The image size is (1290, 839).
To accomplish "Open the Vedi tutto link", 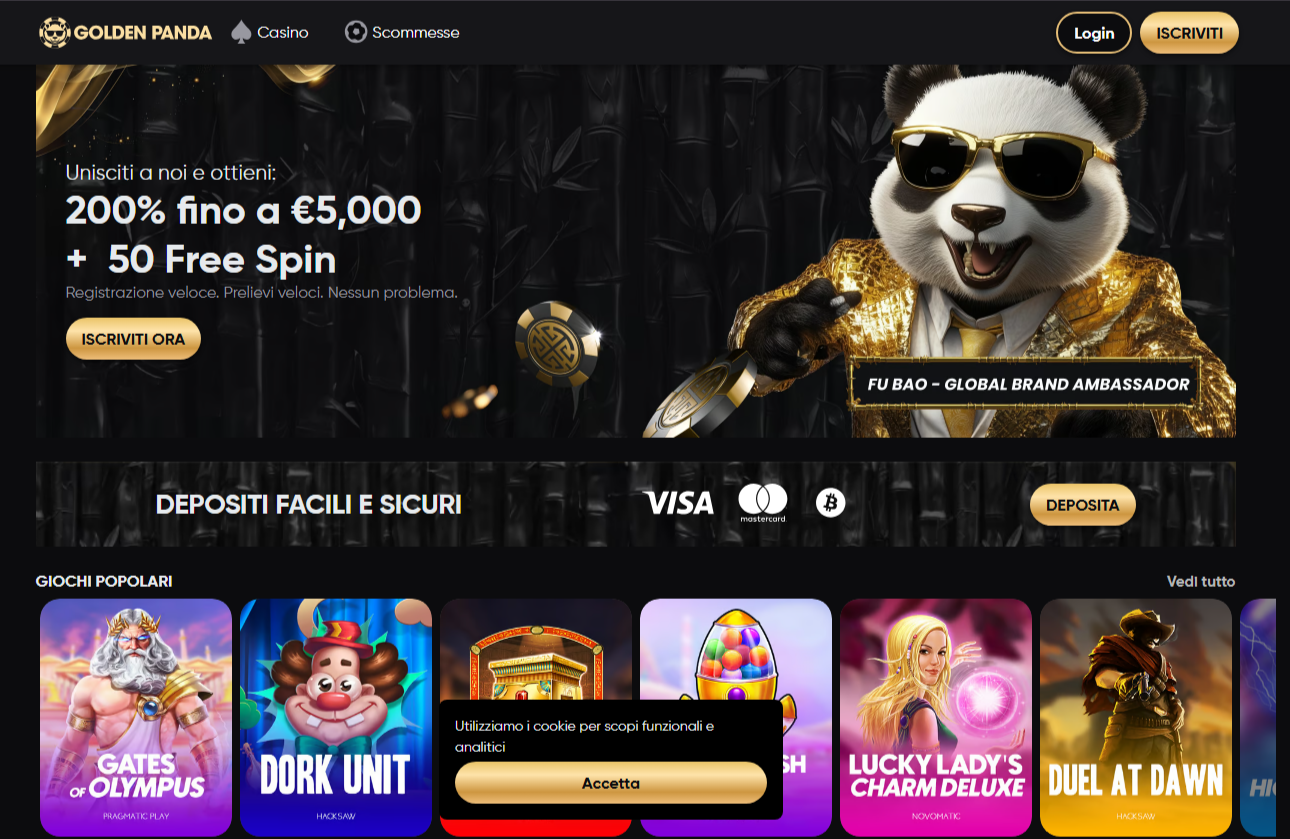I will coord(1201,581).
